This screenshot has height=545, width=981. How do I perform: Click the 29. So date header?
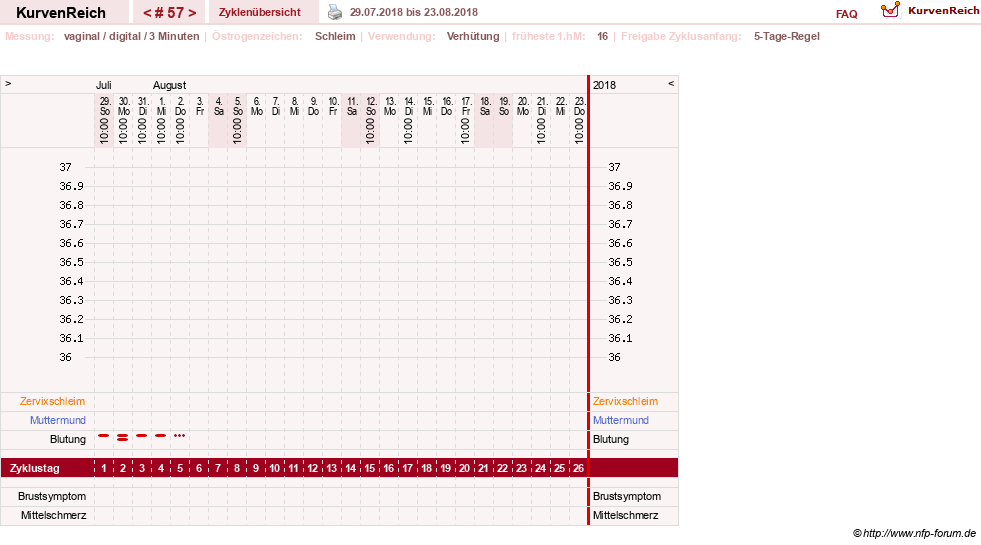tap(105, 106)
